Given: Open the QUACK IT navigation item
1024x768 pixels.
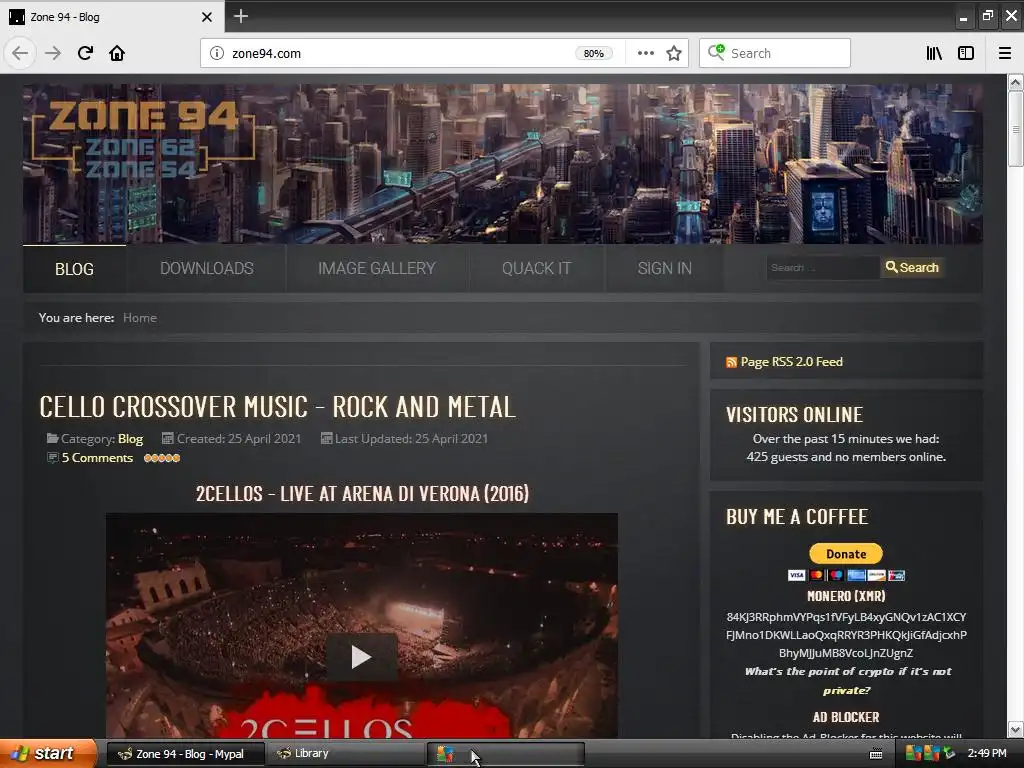Looking at the screenshot, I should click(536, 268).
